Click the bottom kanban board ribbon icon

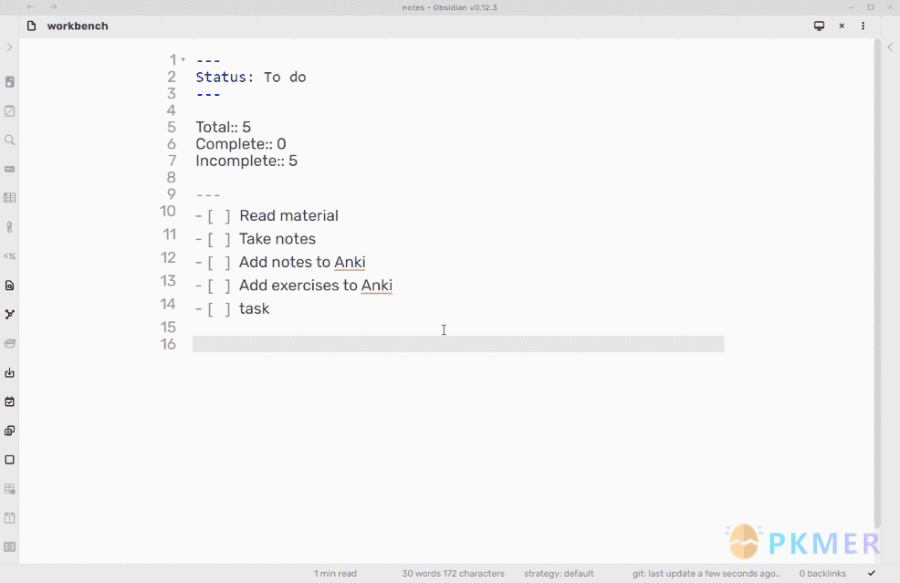click(10, 547)
